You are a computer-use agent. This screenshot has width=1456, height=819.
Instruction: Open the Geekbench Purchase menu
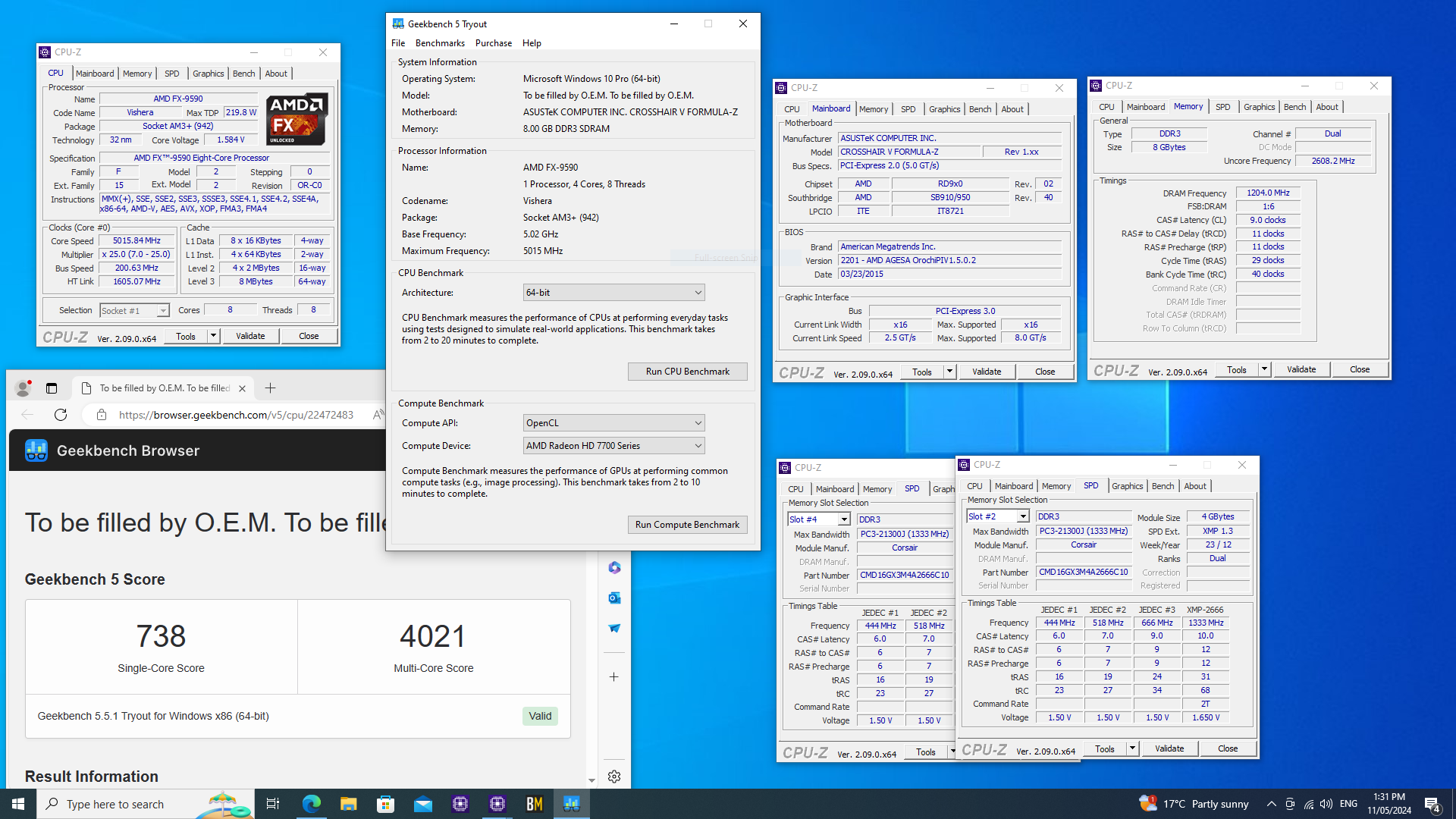tap(494, 43)
